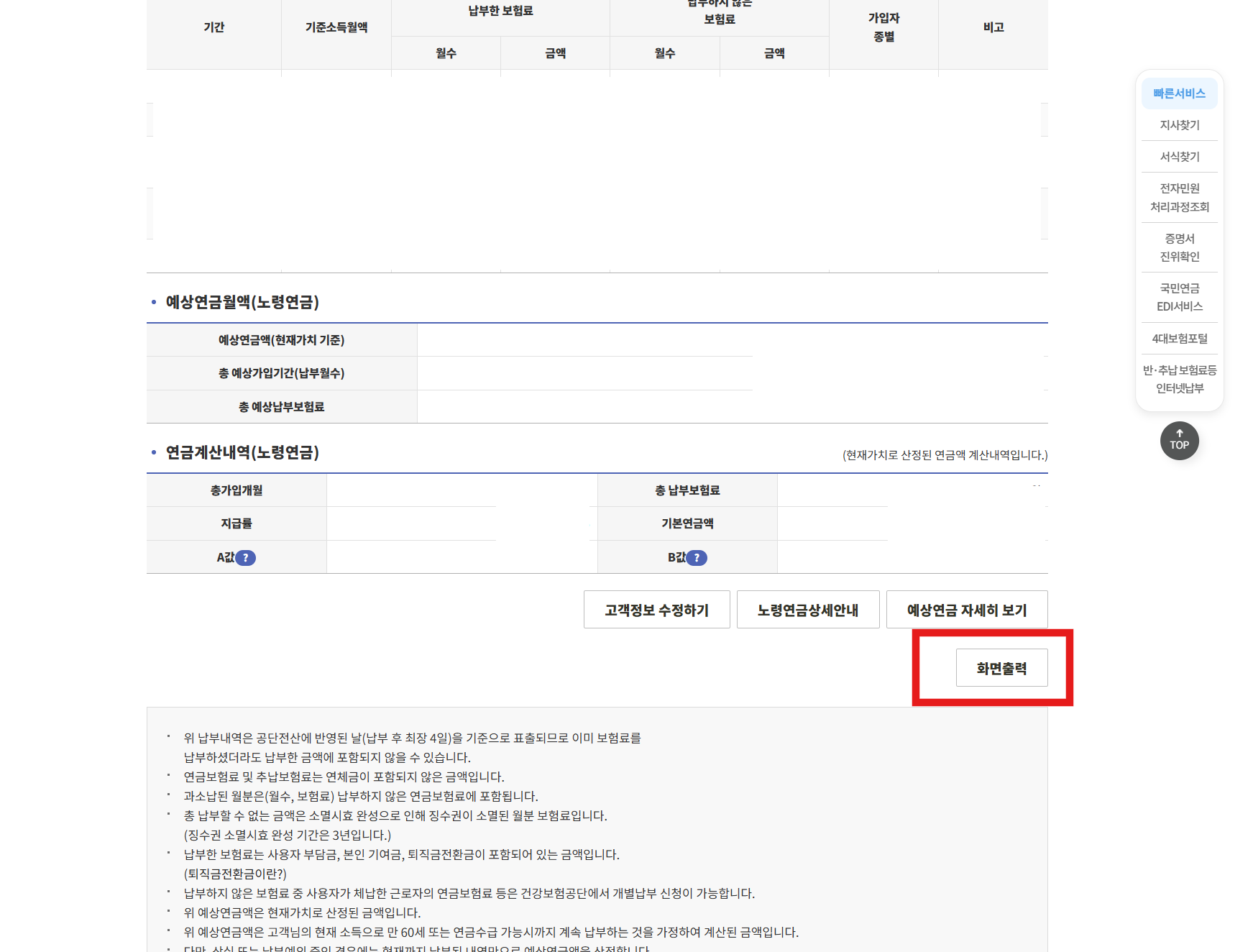Open 서식찾기 from the sidebar
Viewport: 1253px width, 952px height.
pos(1179,156)
